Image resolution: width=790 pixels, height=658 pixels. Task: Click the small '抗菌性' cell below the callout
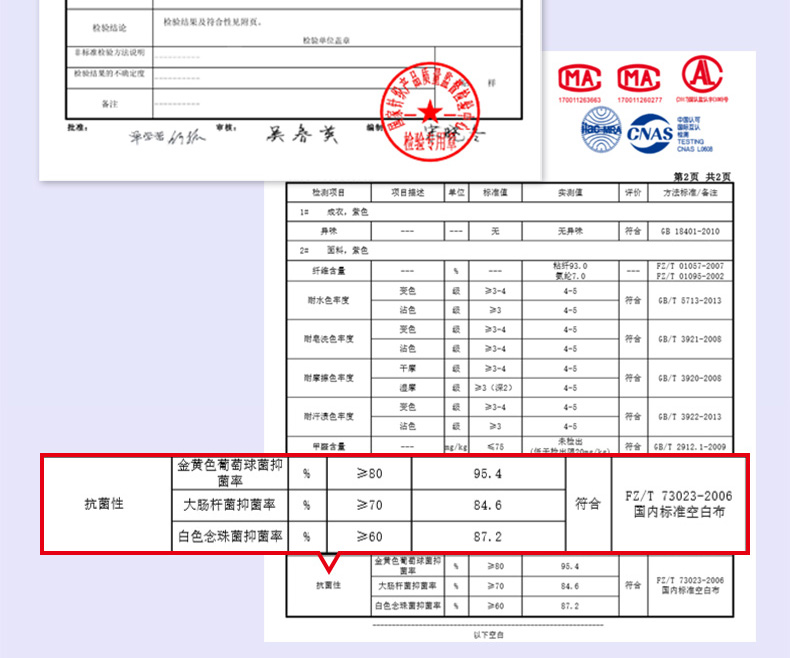pyautogui.click(x=328, y=585)
